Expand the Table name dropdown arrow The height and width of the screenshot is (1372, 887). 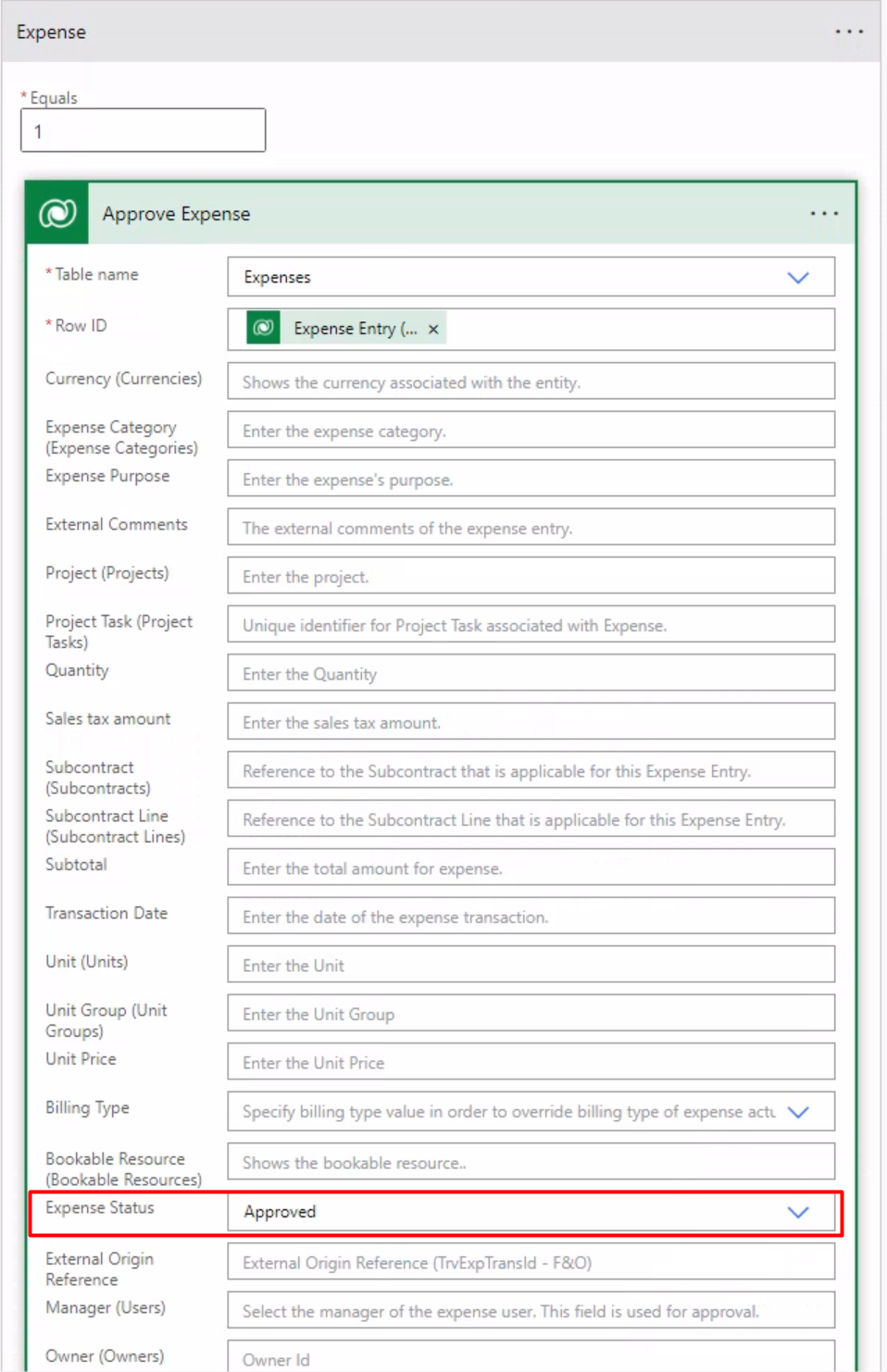pos(798,277)
